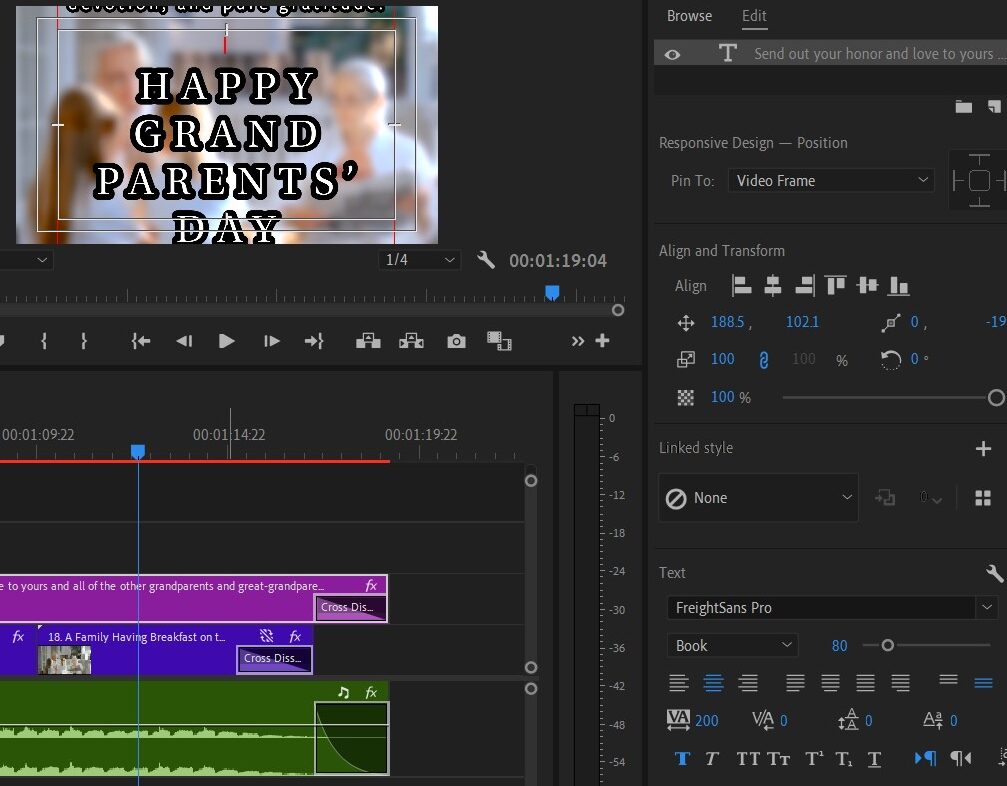Screen dimensions: 1007x786
Task: Enable superscript
Action: click(x=814, y=759)
